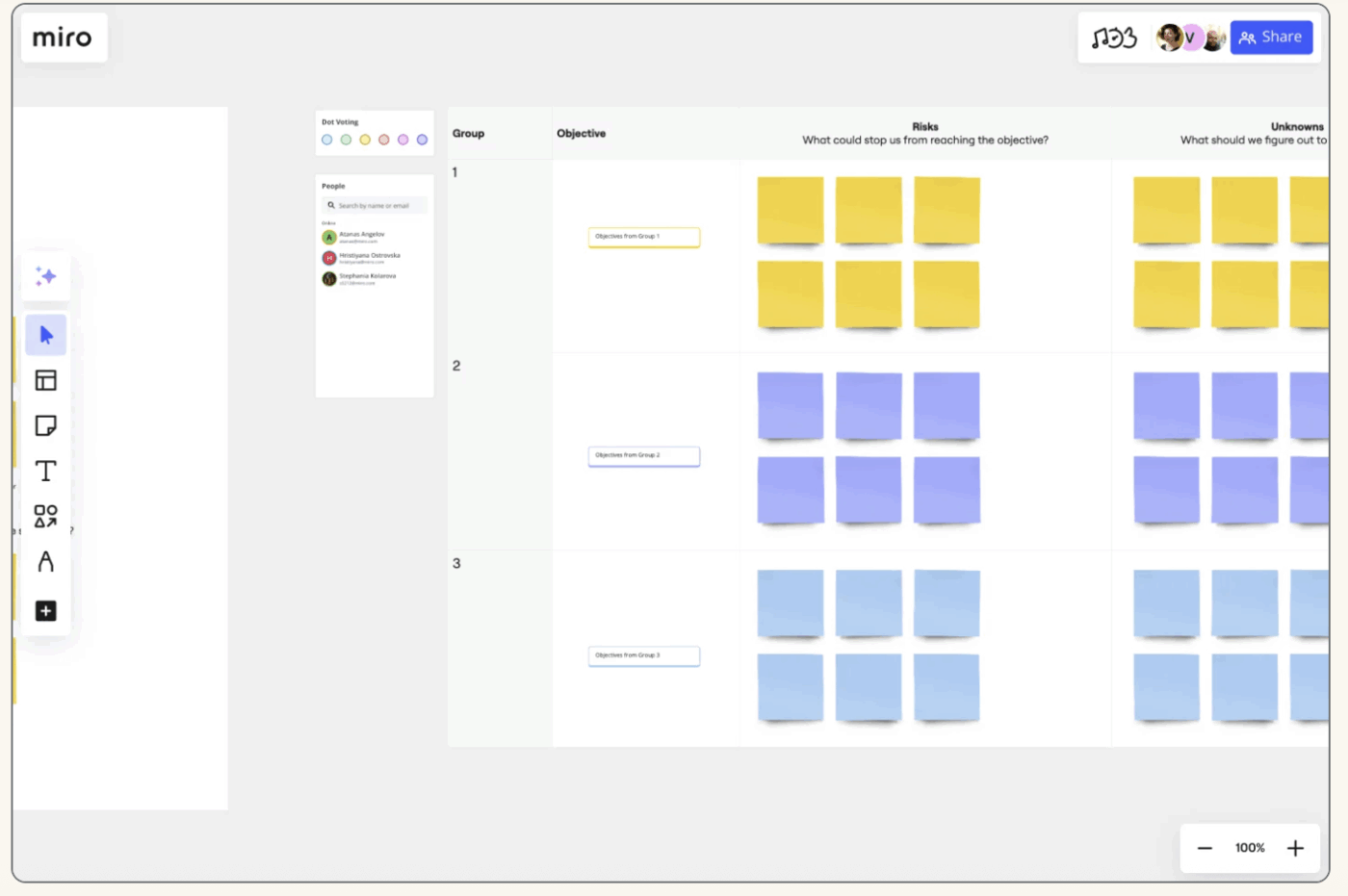
Task: Open the Miro AI sparkle tool
Action: (x=45, y=276)
